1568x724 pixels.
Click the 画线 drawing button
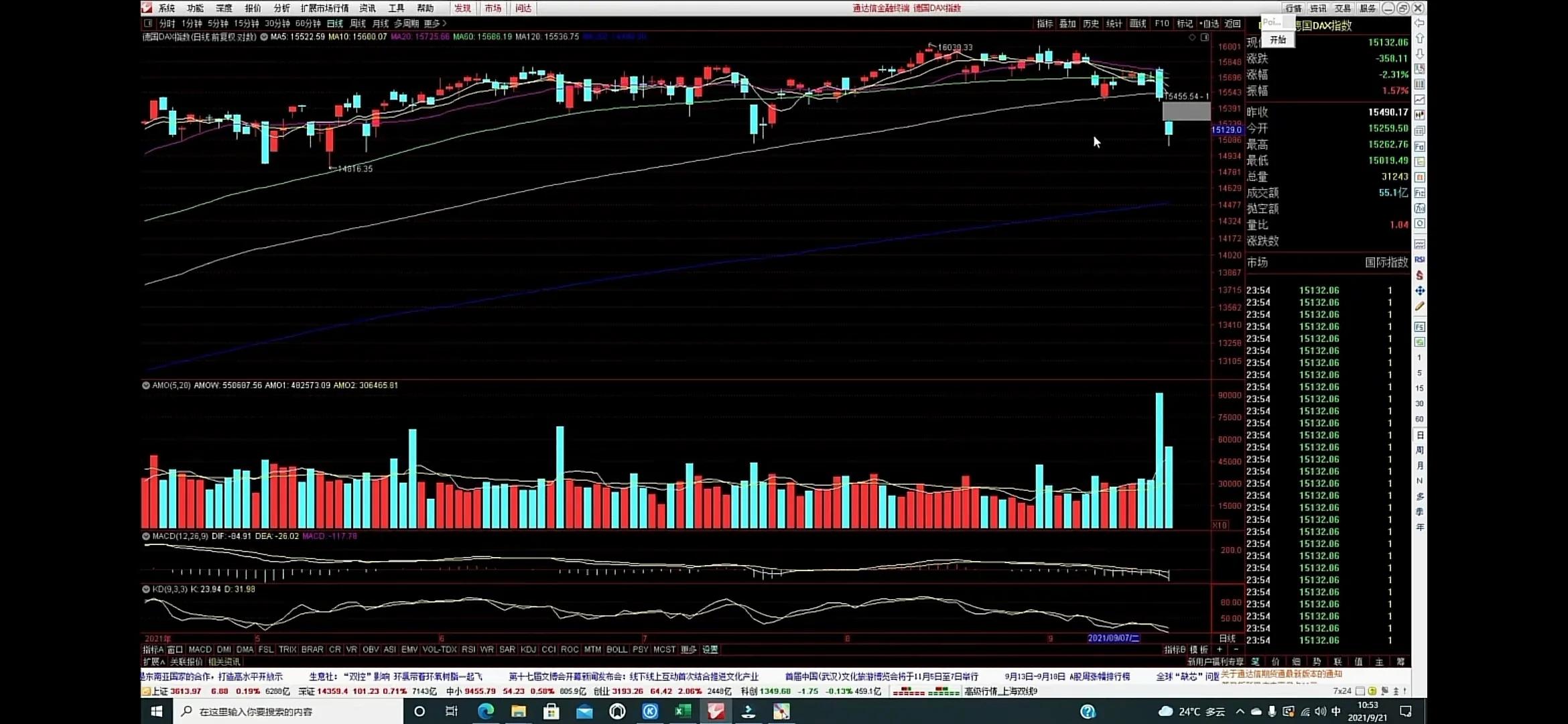coord(1138,23)
